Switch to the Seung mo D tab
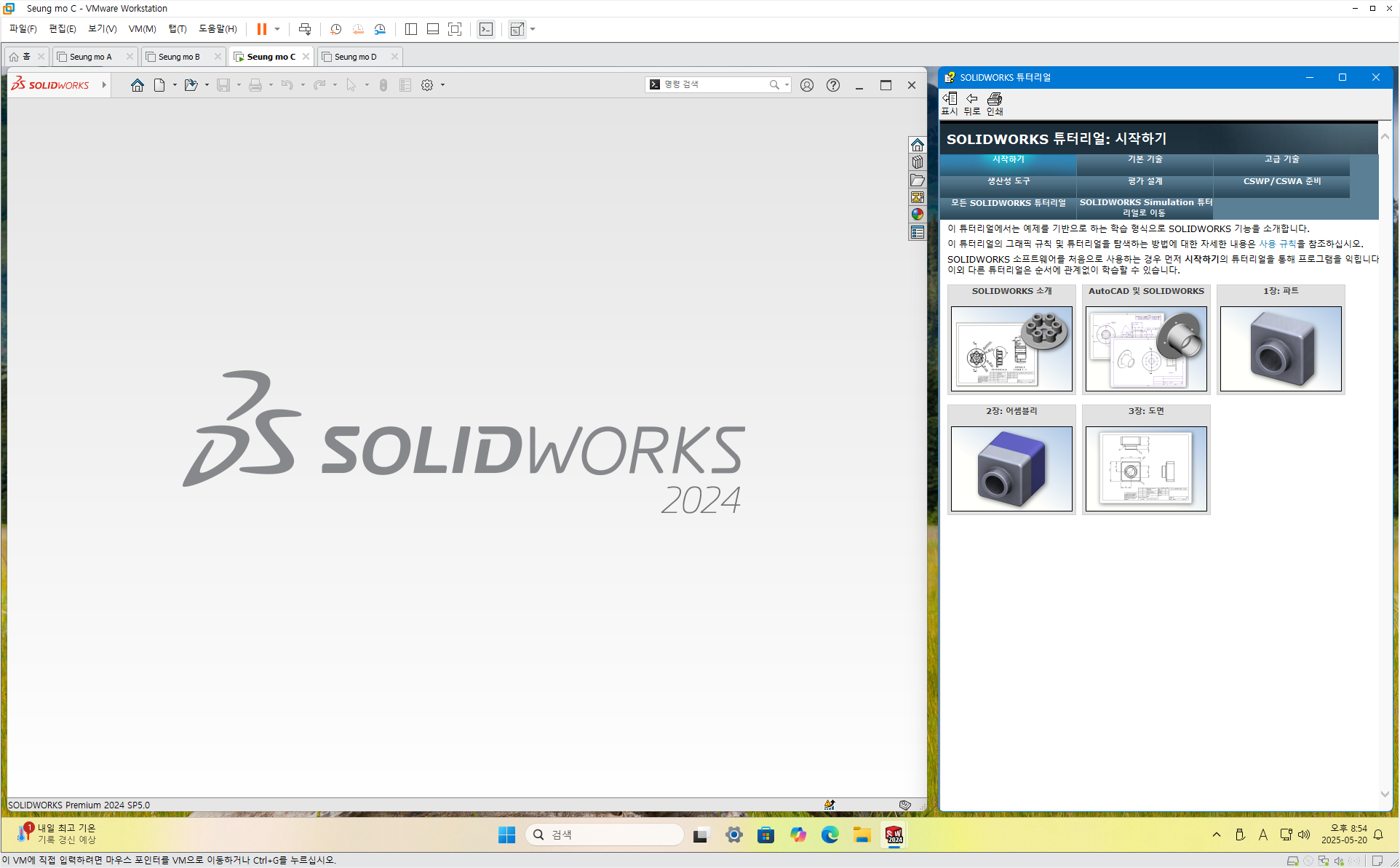 tap(356, 57)
